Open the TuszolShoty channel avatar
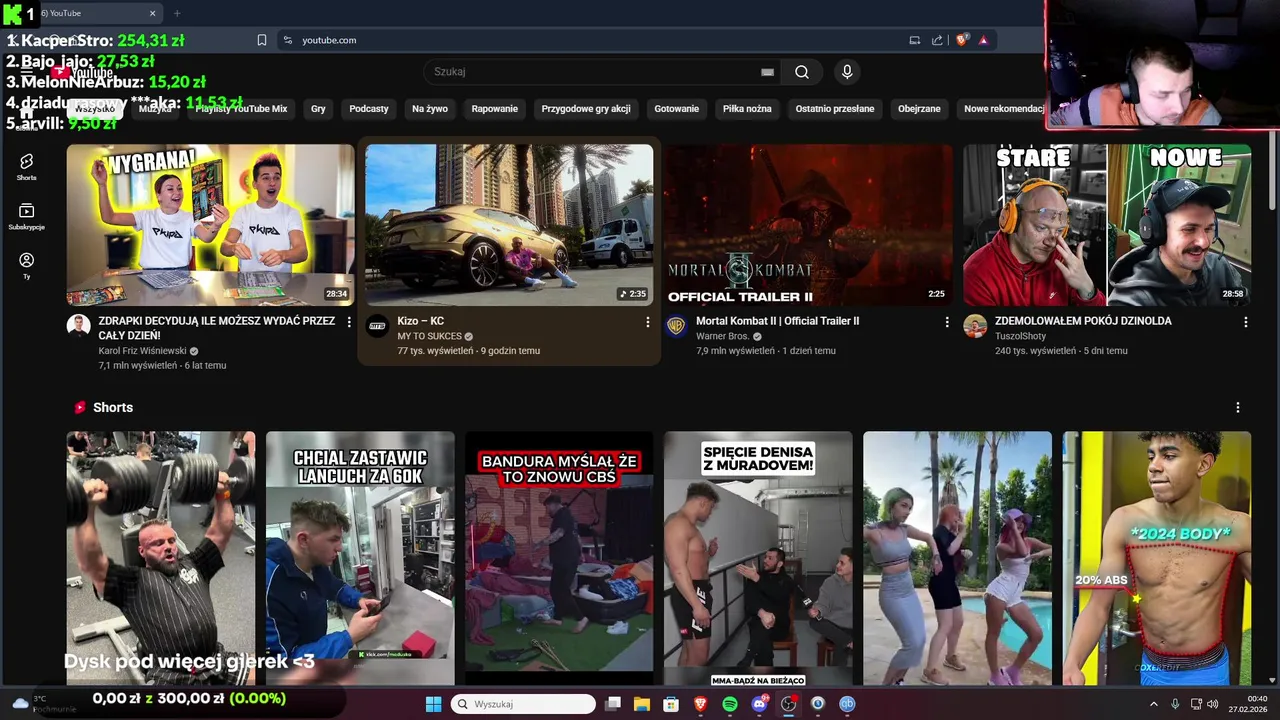 click(975, 326)
